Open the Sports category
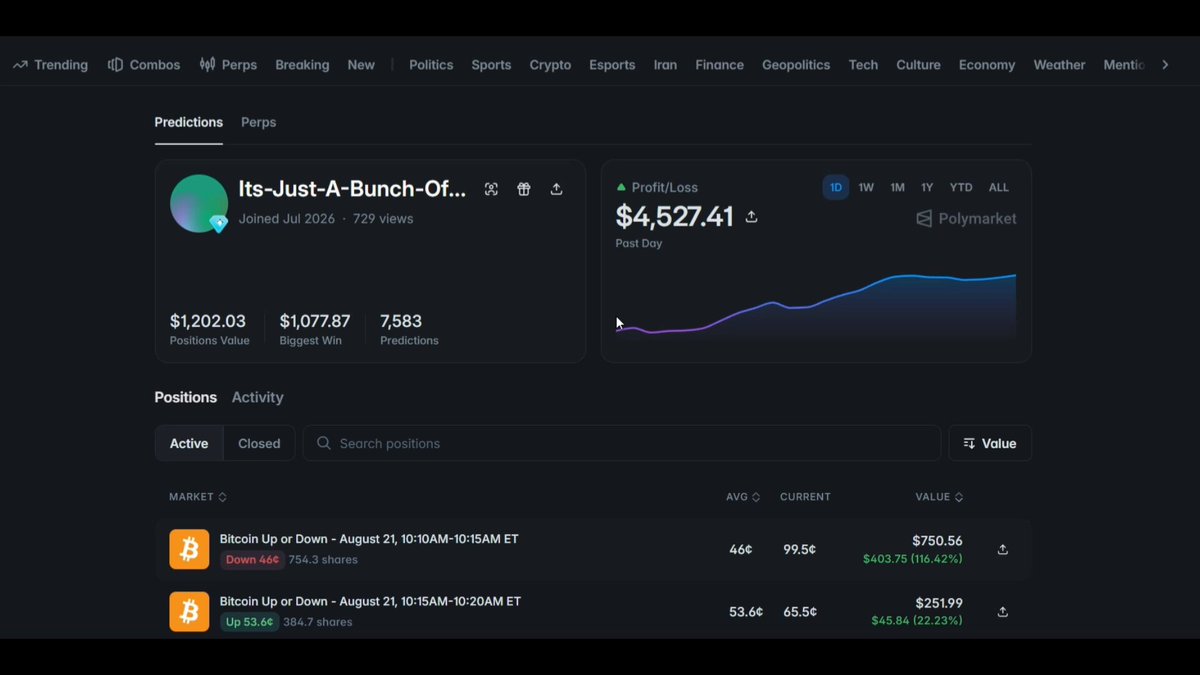The image size is (1200, 675). [x=491, y=65]
